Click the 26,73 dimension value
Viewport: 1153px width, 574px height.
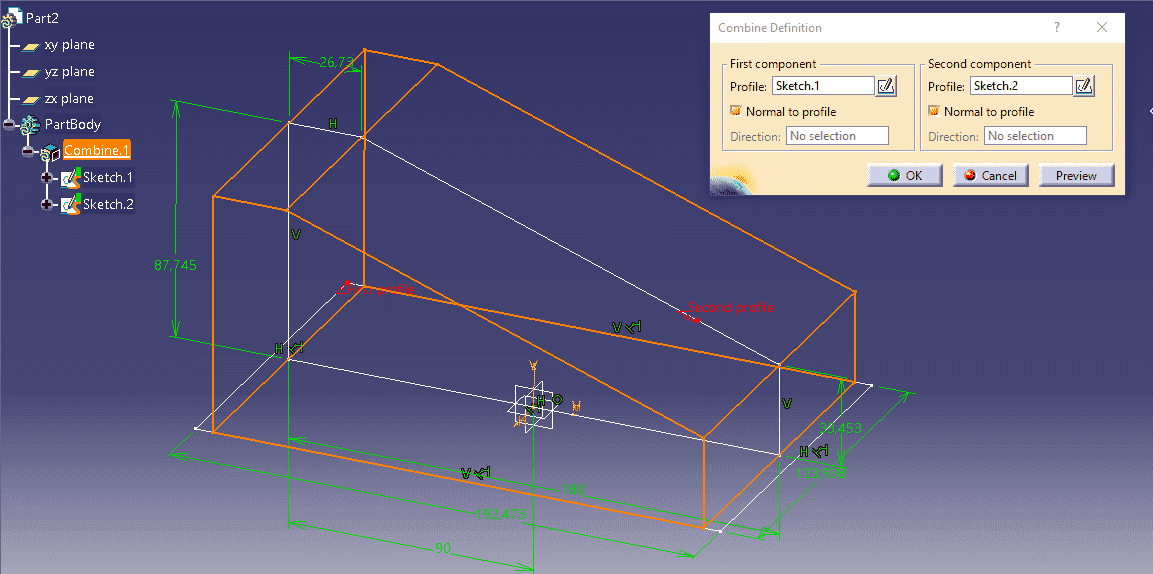tap(337, 63)
